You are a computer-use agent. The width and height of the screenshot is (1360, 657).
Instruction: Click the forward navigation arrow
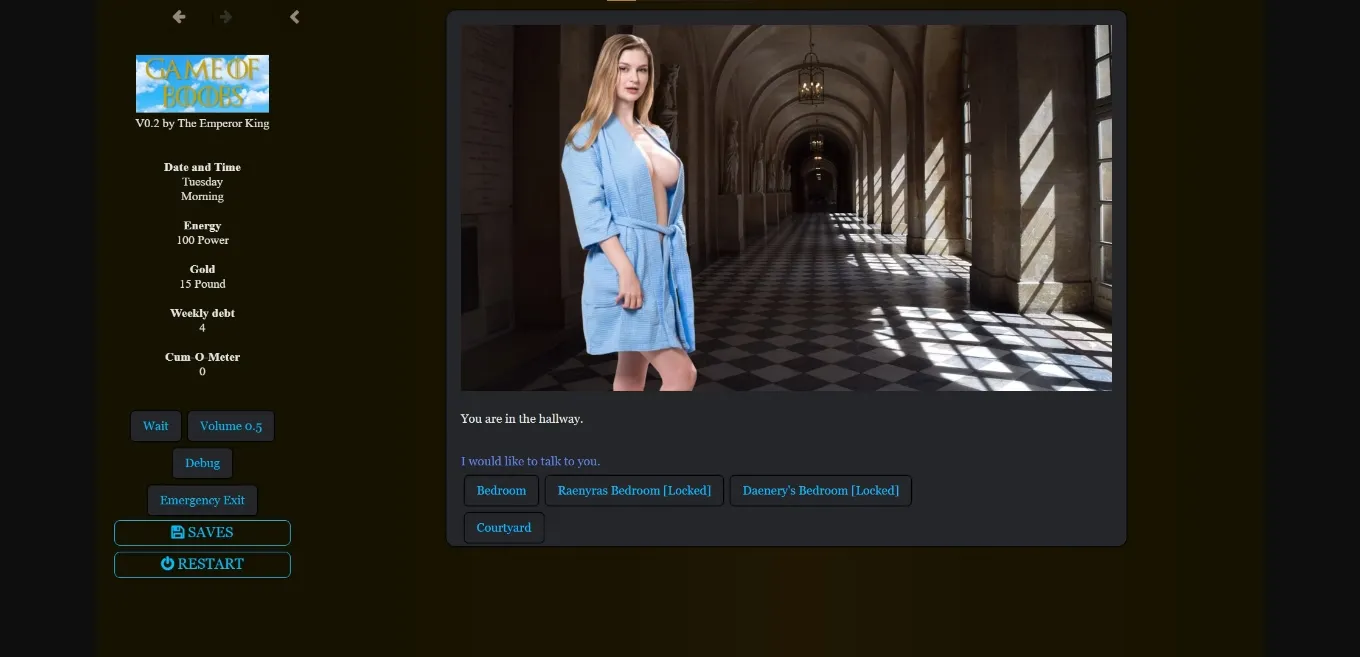(225, 17)
